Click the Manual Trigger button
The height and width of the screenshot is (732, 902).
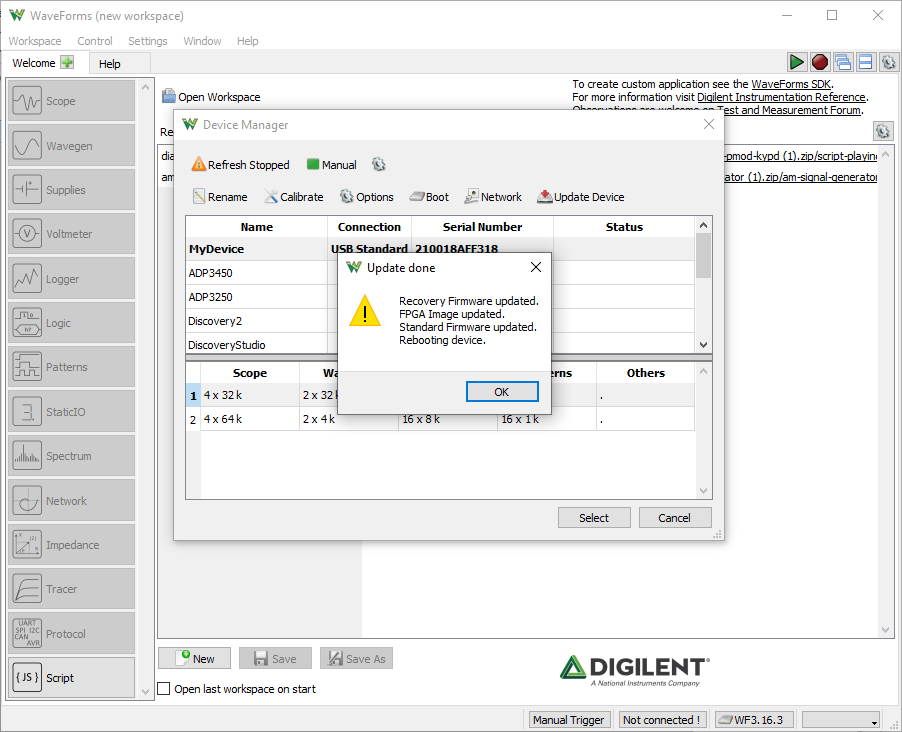tap(568, 720)
